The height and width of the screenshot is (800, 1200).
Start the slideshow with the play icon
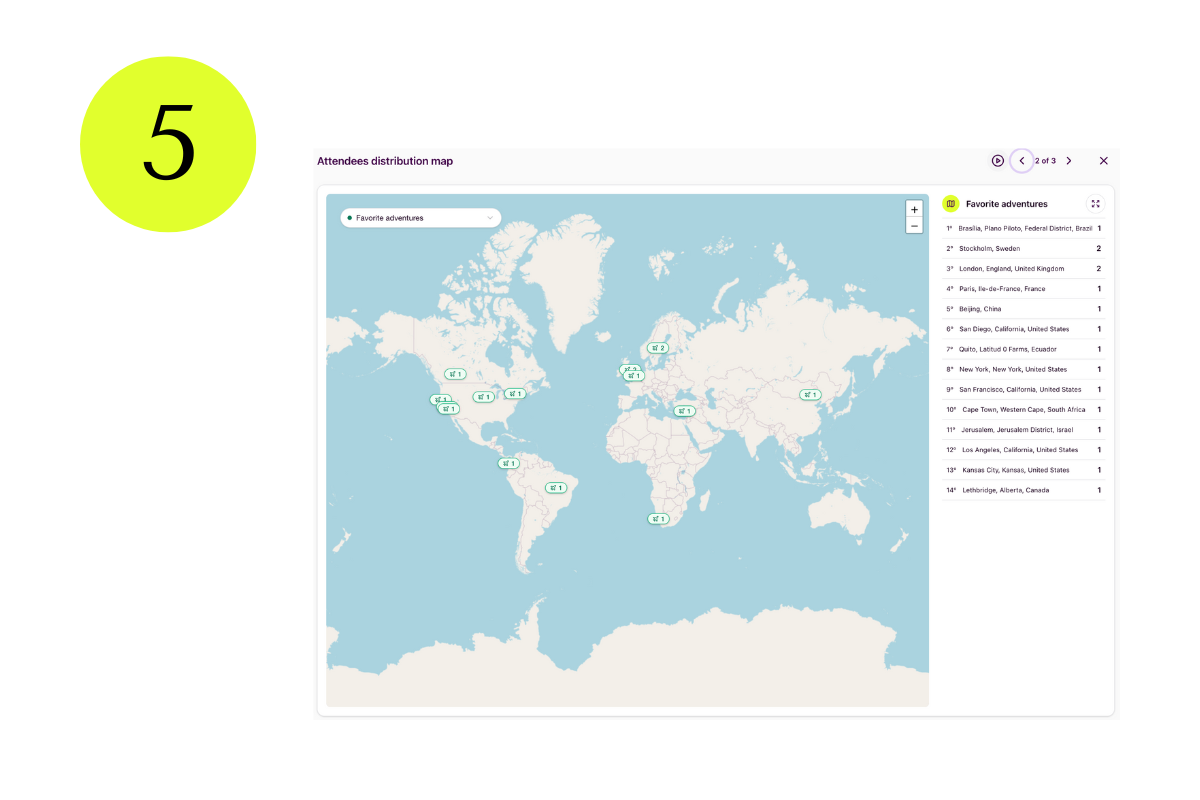[x=998, y=161]
